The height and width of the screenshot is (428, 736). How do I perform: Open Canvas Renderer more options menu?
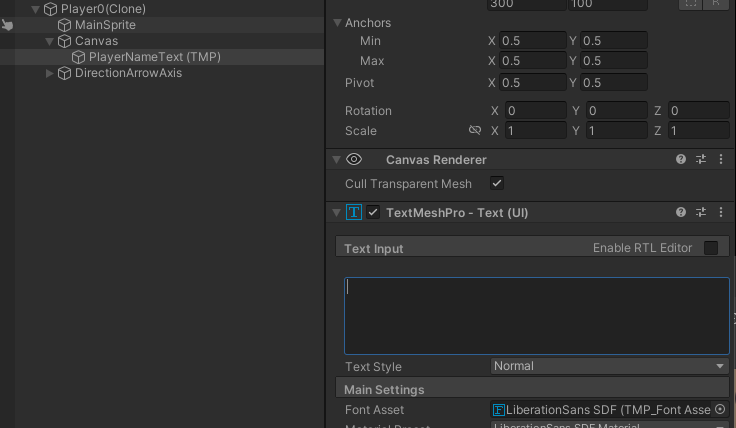click(x=721, y=160)
